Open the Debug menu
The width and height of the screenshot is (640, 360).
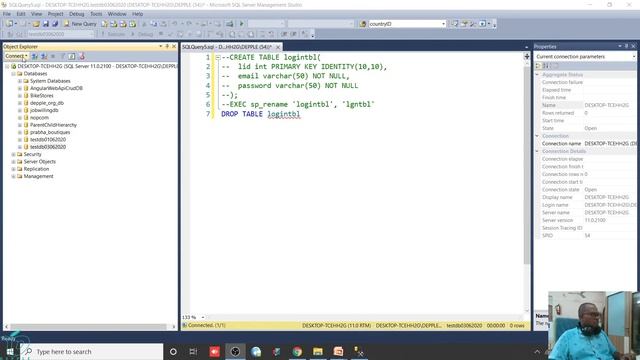[x=76, y=14]
